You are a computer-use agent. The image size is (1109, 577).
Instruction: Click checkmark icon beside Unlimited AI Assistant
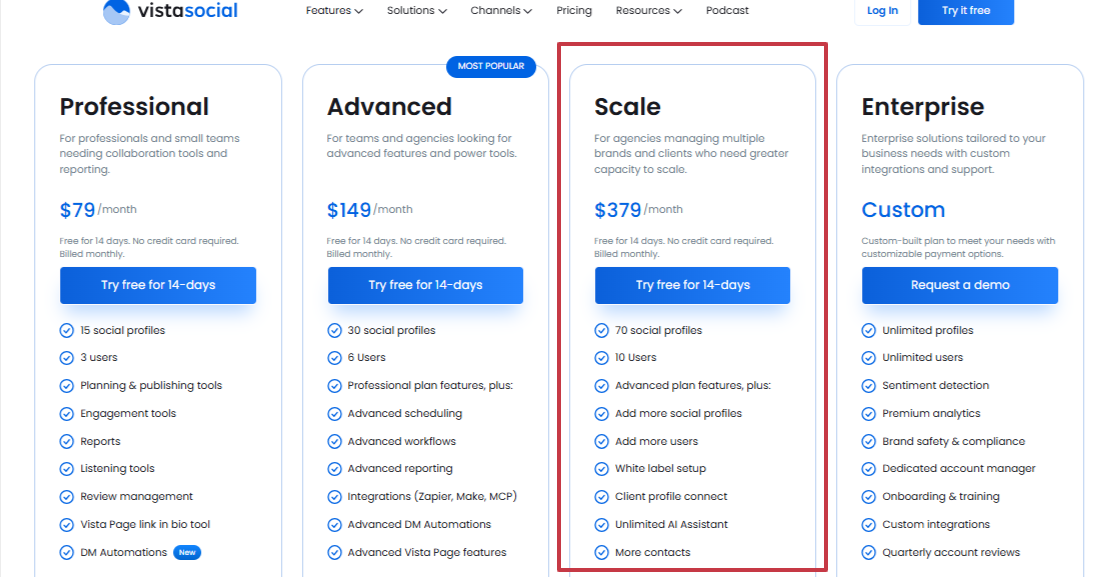click(x=601, y=524)
